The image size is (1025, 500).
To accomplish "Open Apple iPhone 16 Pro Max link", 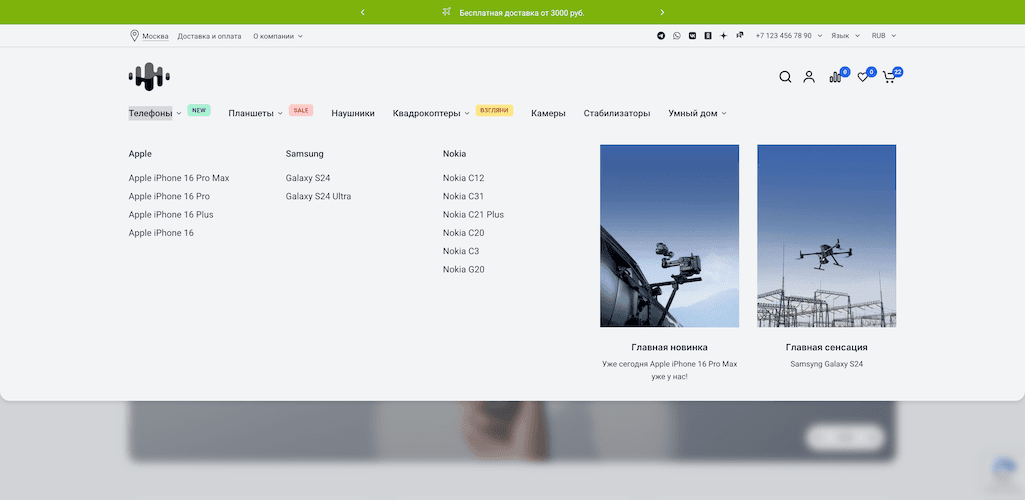I will point(179,178).
